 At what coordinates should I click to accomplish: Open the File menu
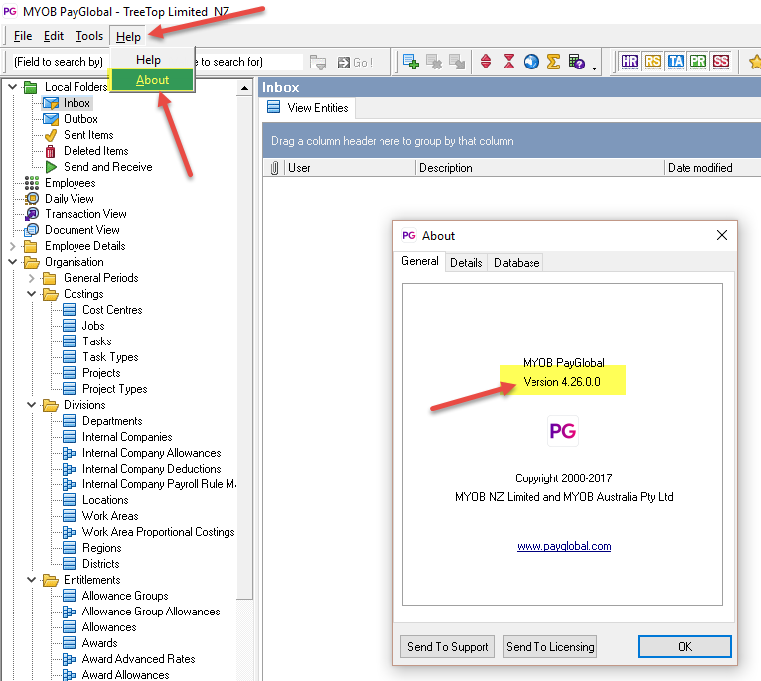[x=23, y=36]
